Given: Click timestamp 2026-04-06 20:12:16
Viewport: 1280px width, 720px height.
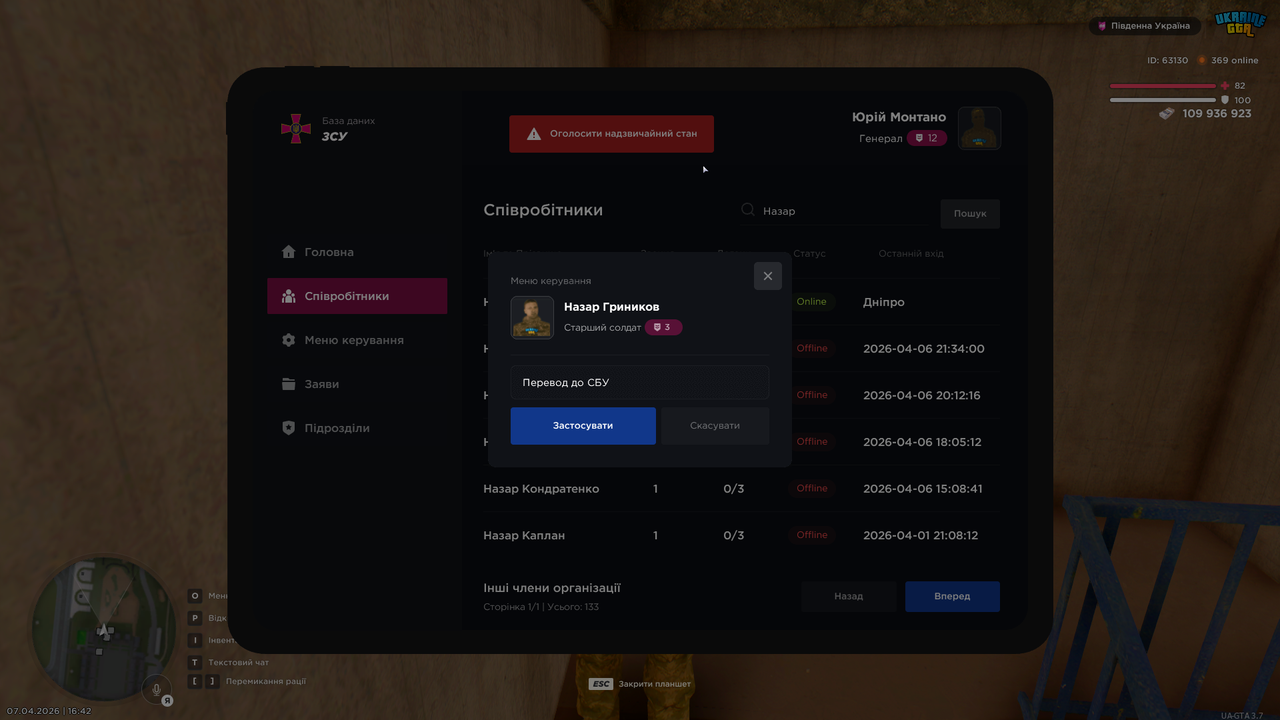Looking at the screenshot, I should pyautogui.click(x=922, y=395).
